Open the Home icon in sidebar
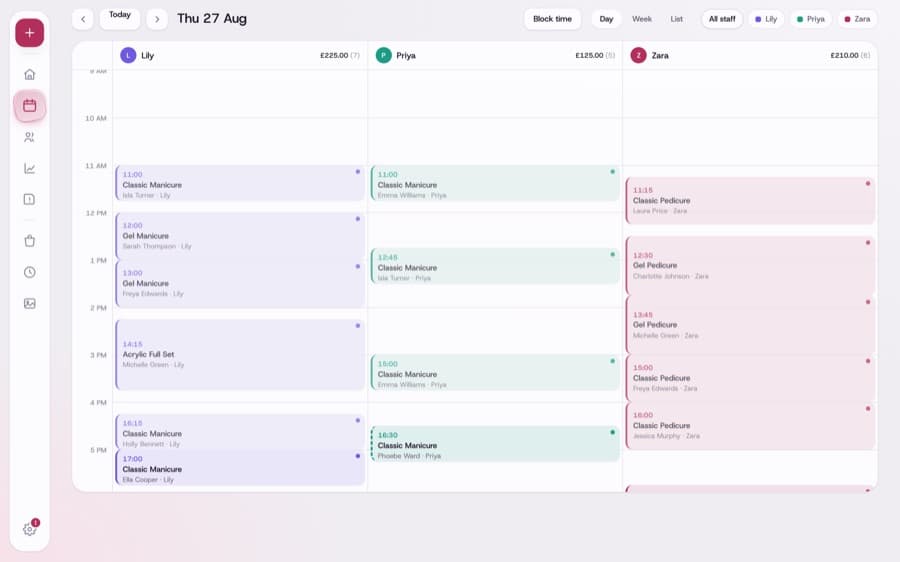This screenshot has width=900, height=562. (29, 74)
